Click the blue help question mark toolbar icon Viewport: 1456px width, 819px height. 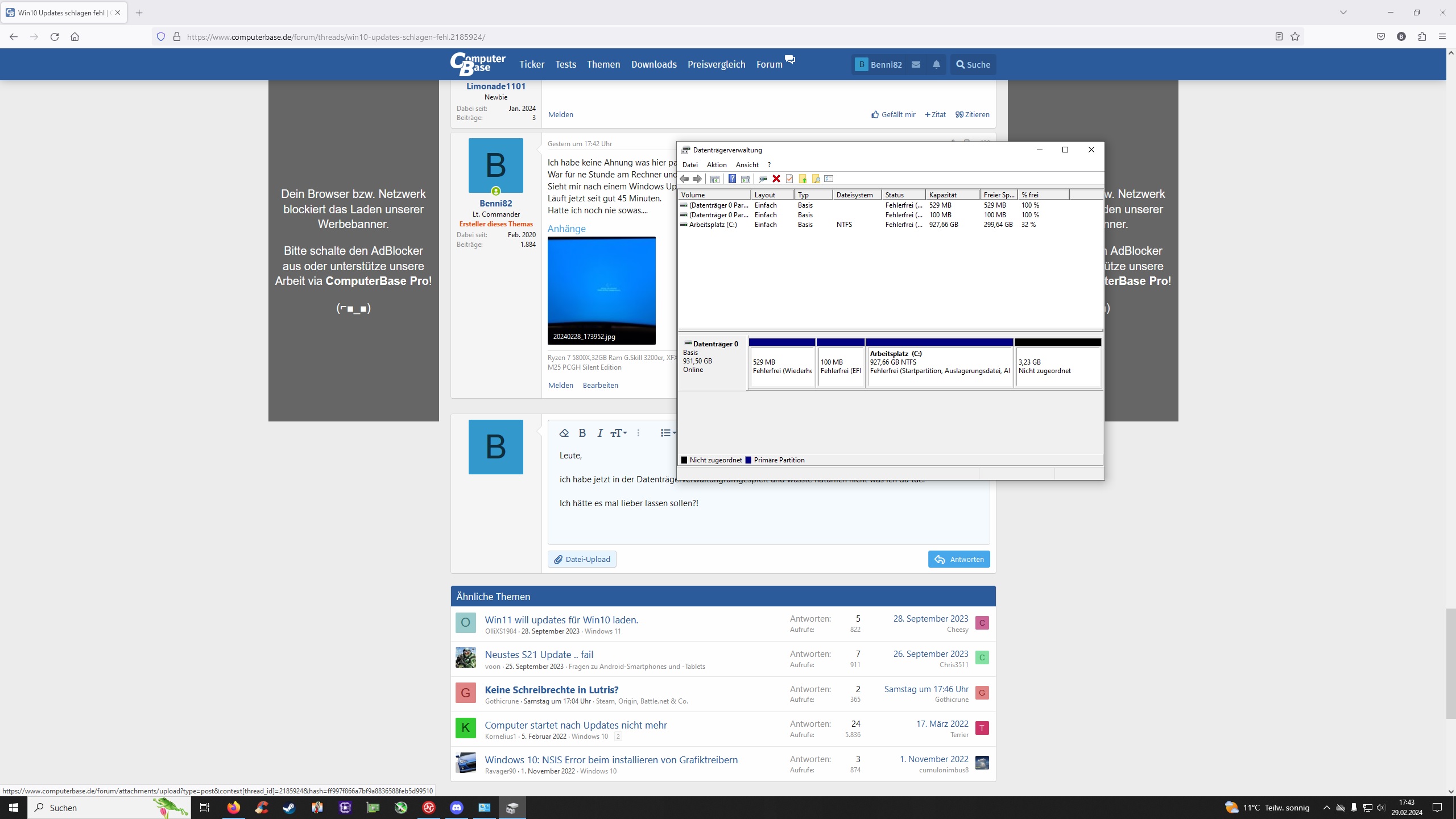point(732,179)
